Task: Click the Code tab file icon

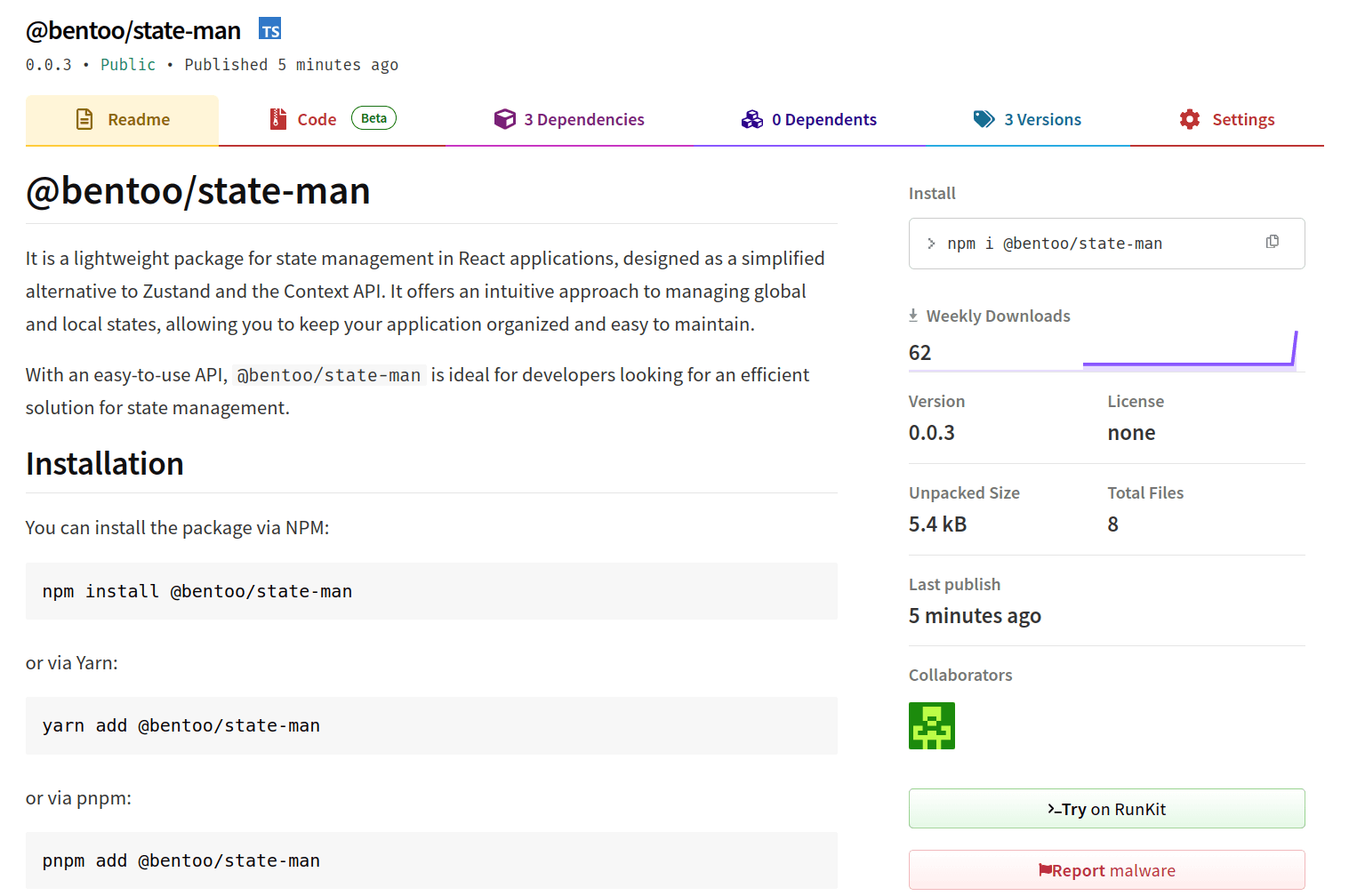Action: click(278, 119)
